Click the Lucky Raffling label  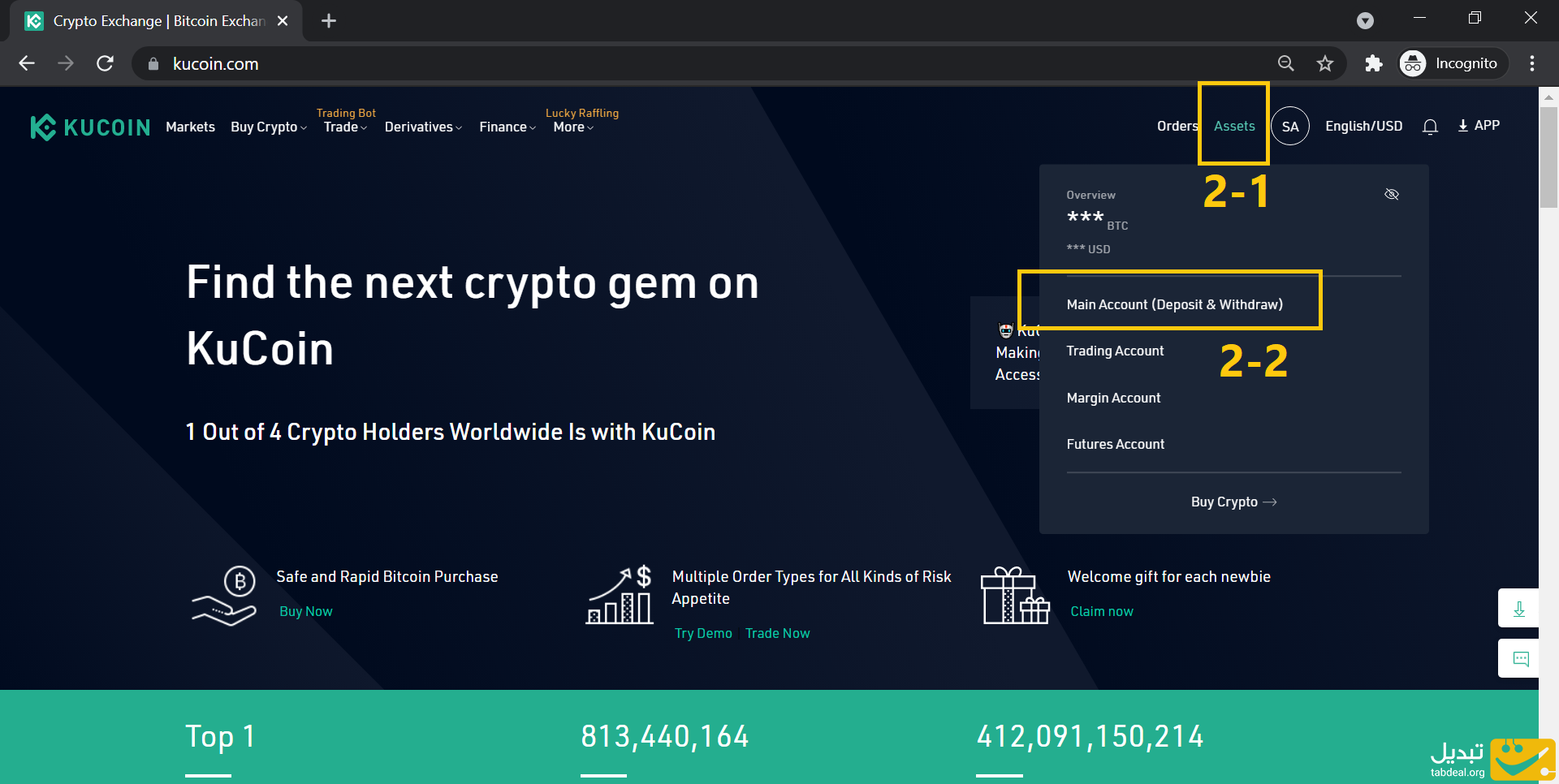tap(582, 113)
